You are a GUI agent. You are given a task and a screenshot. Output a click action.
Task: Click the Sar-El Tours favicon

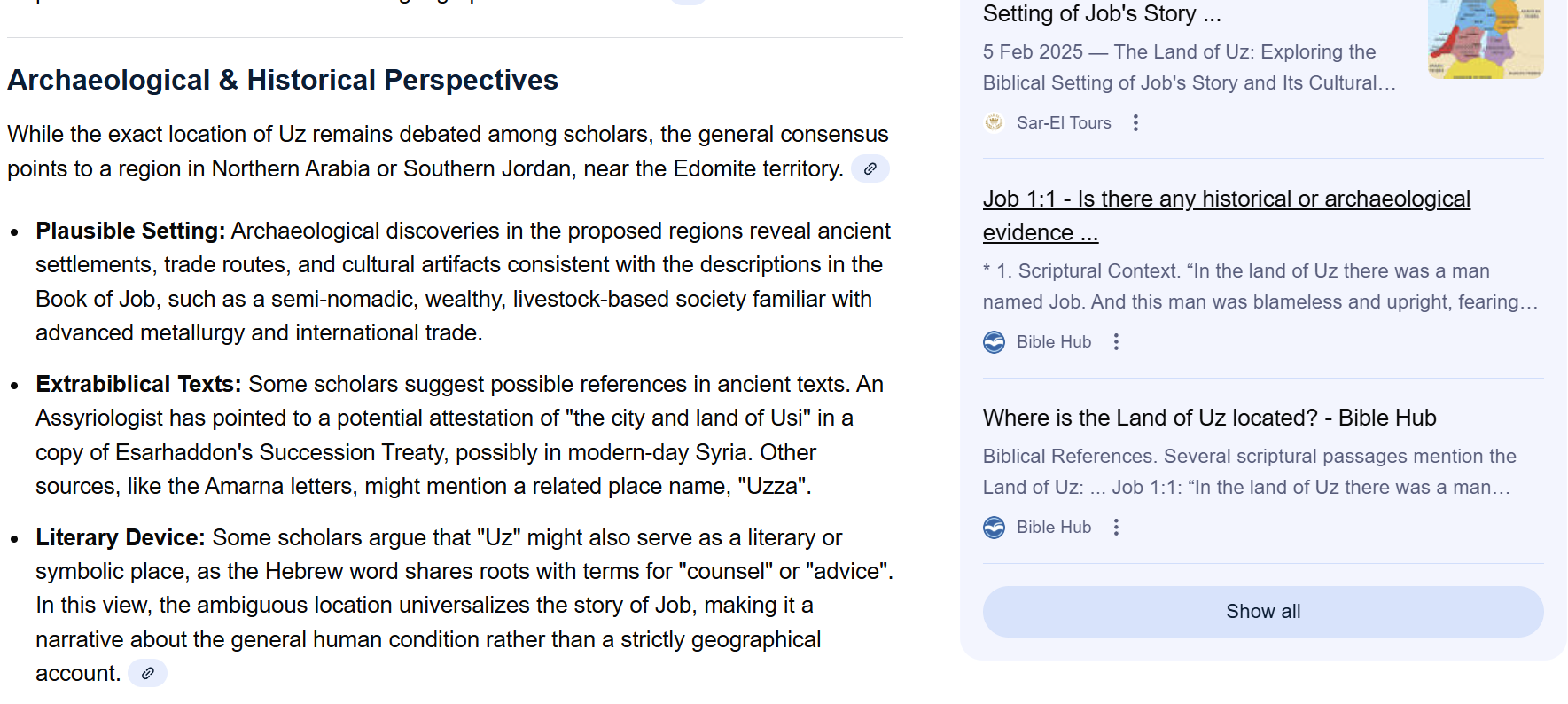994,122
